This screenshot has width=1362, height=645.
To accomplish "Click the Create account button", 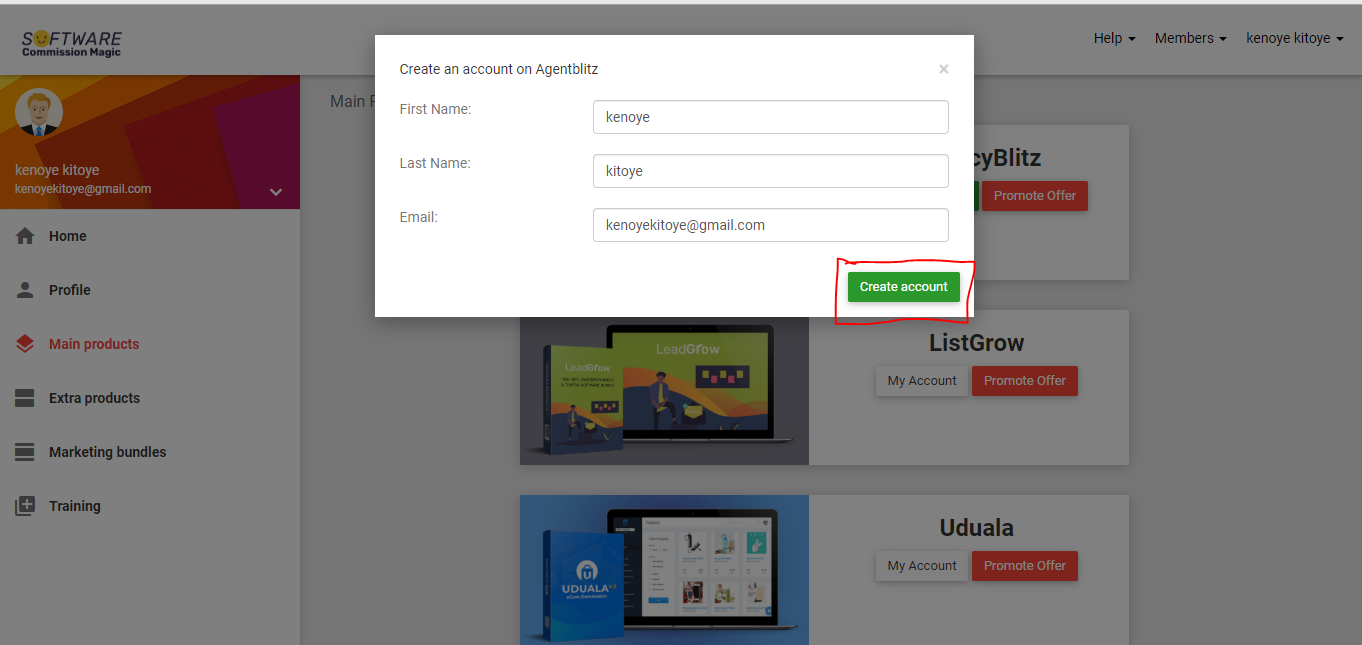I will coord(903,287).
